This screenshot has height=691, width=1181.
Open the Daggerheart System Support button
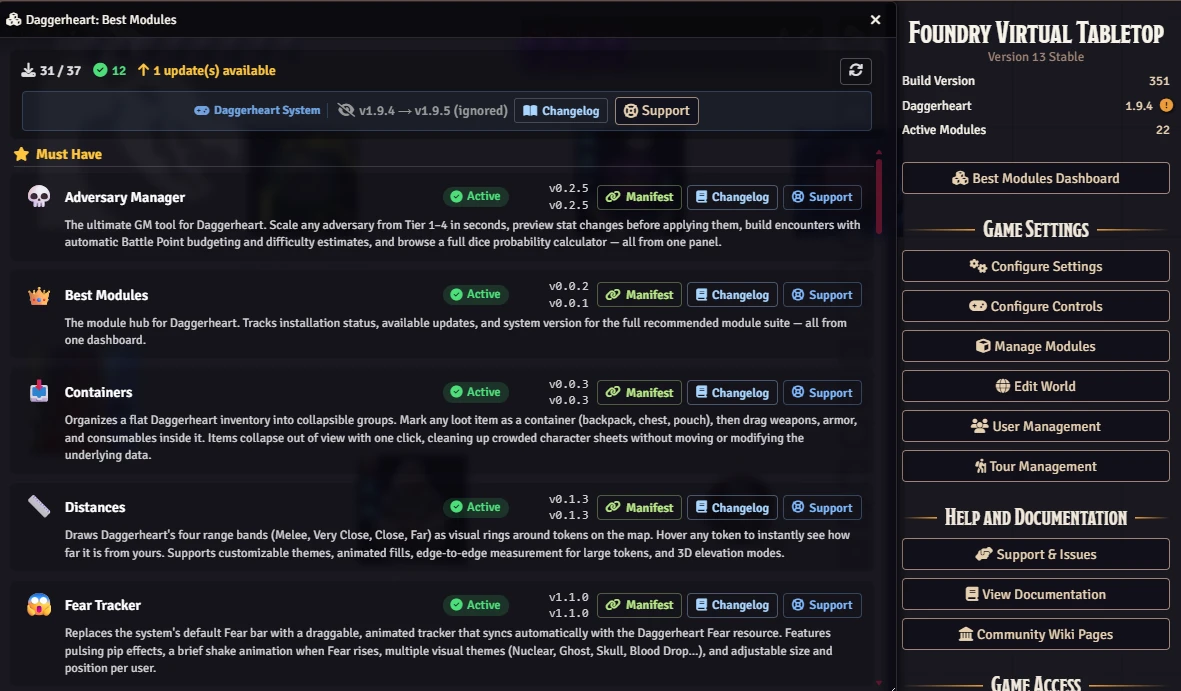pos(657,111)
